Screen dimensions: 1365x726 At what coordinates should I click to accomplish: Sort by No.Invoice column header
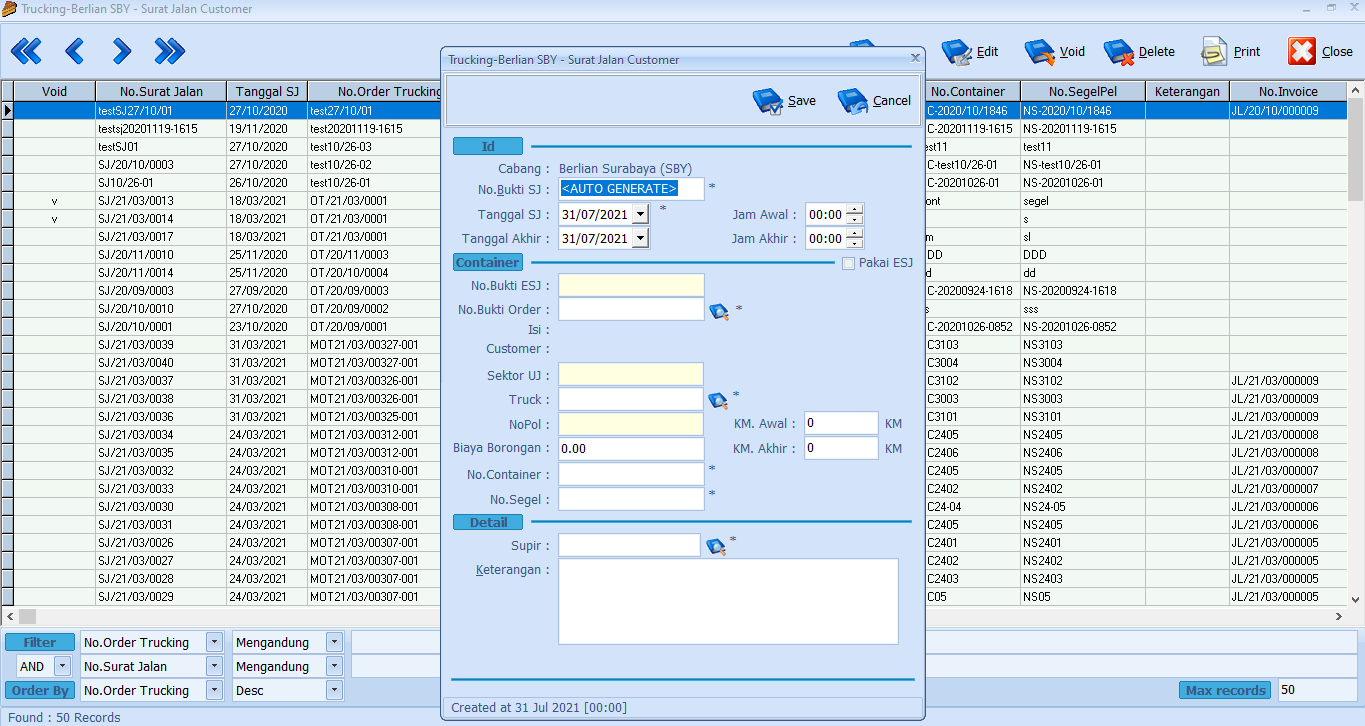click(x=1288, y=91)
